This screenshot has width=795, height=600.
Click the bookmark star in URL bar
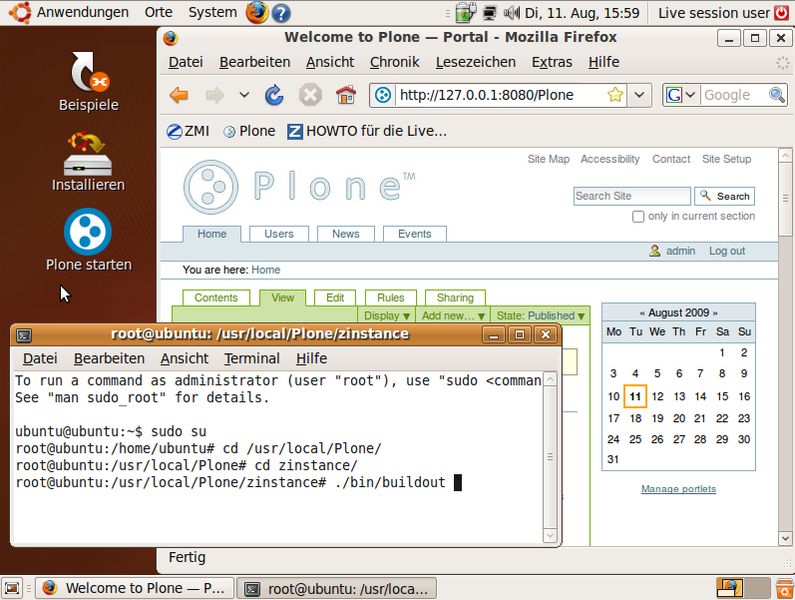[x=615, y=95]
